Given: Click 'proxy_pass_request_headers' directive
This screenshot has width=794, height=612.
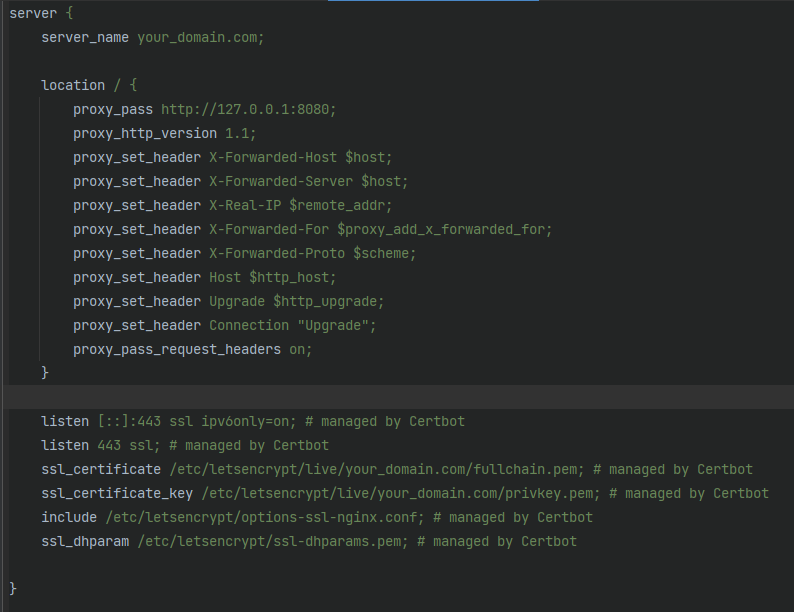Looking at the screenshot, I should point(177,349).
